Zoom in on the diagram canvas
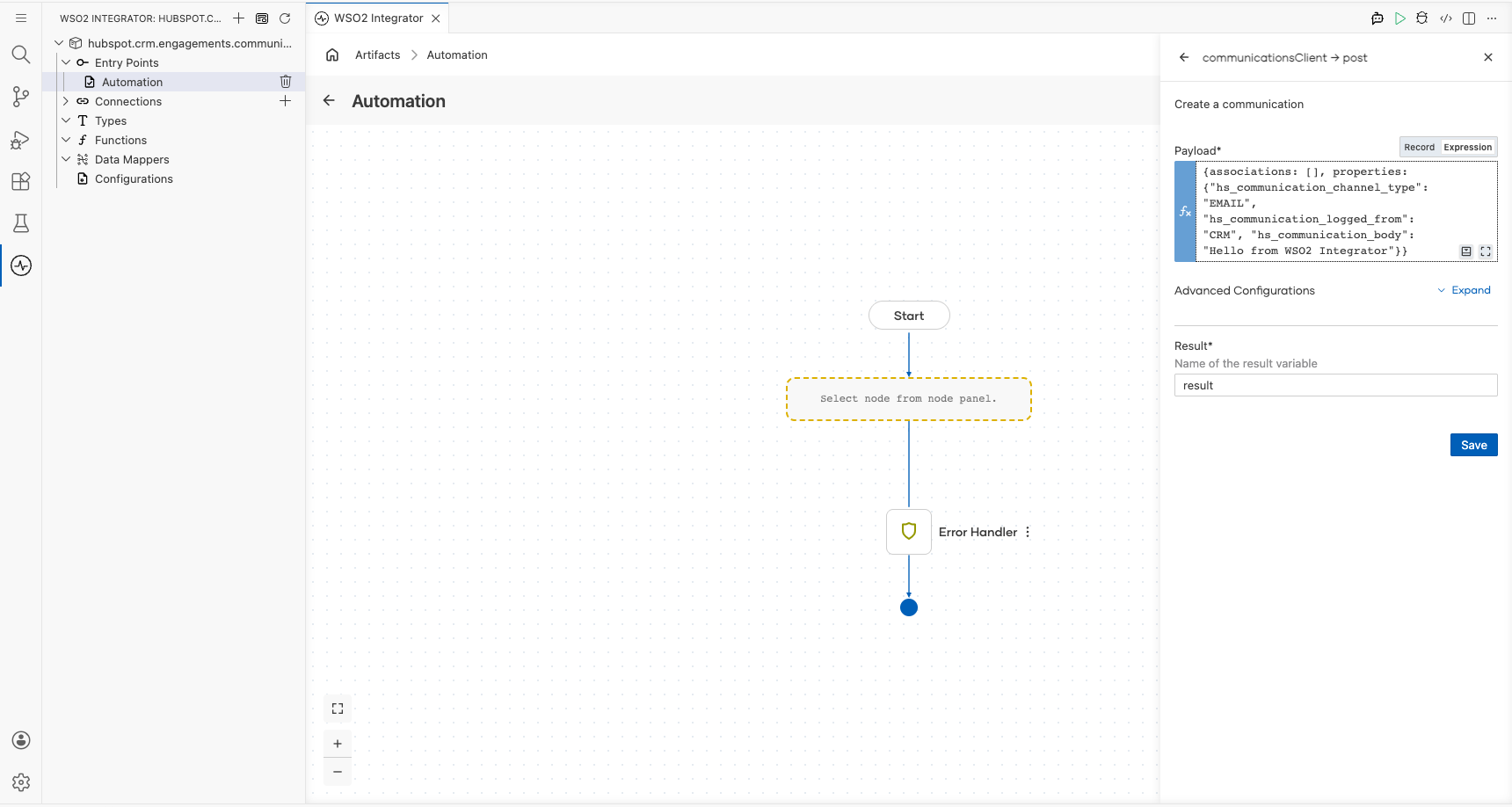Screen dimensions: 1512x807 (x=338, y=744)
